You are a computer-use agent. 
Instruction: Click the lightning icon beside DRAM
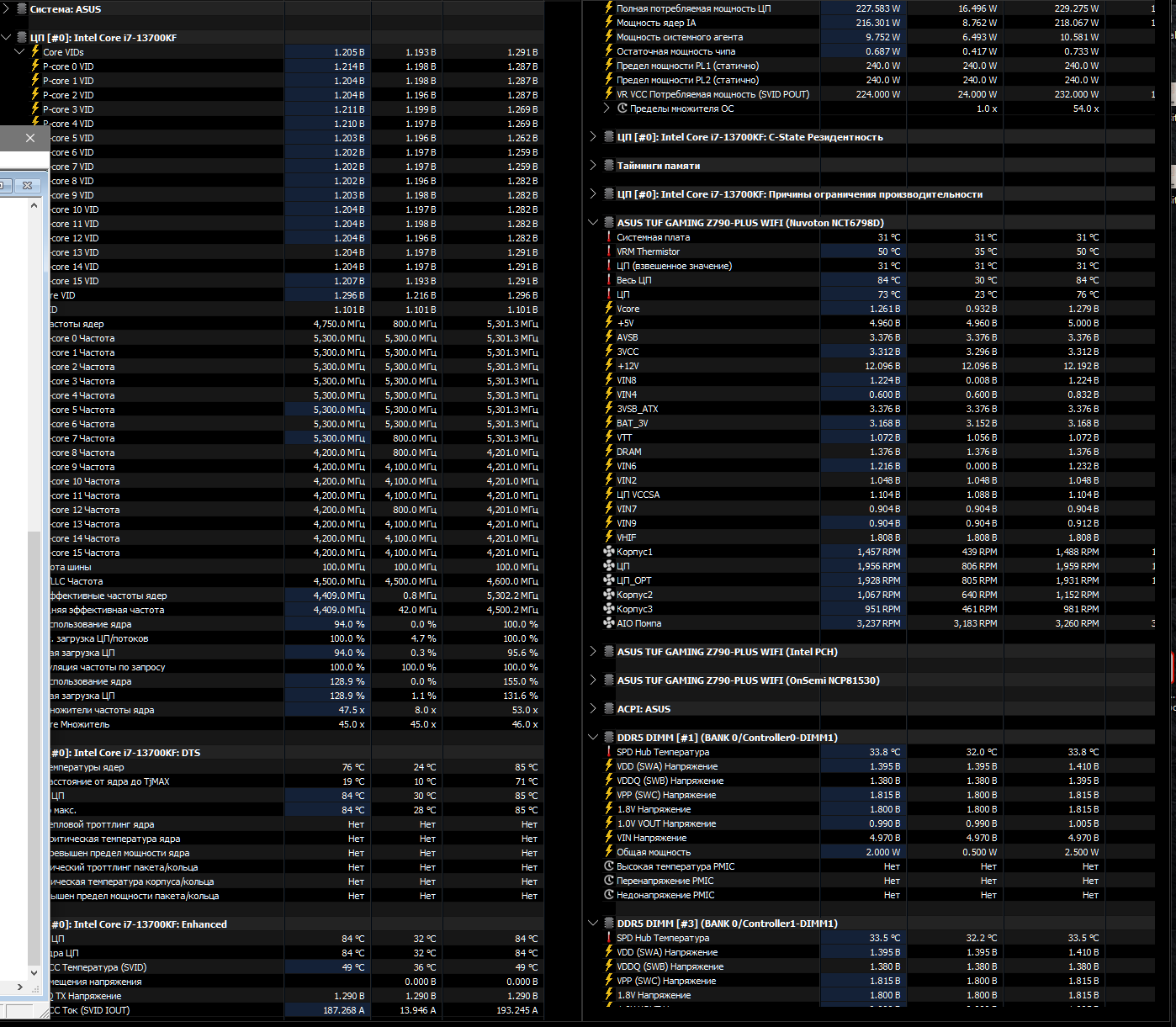(x=609, y=452)
